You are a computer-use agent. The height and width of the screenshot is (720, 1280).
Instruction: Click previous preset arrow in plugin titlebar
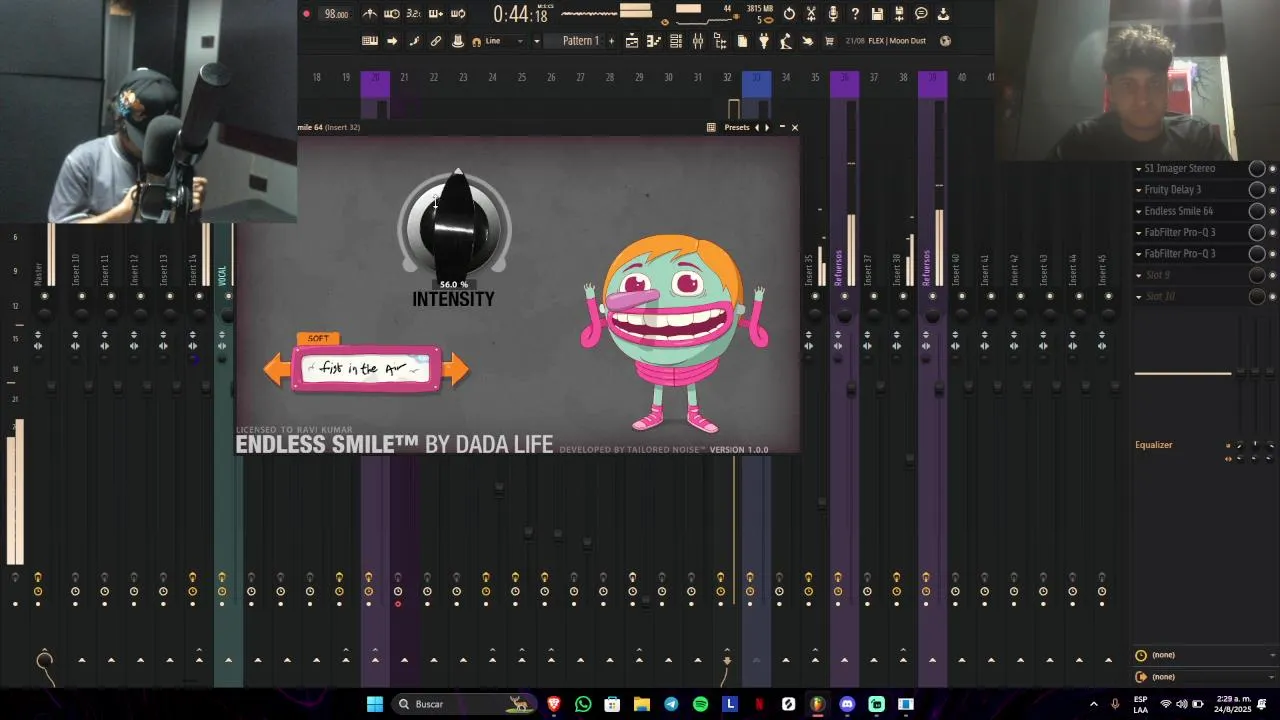(x=757, y=127)
